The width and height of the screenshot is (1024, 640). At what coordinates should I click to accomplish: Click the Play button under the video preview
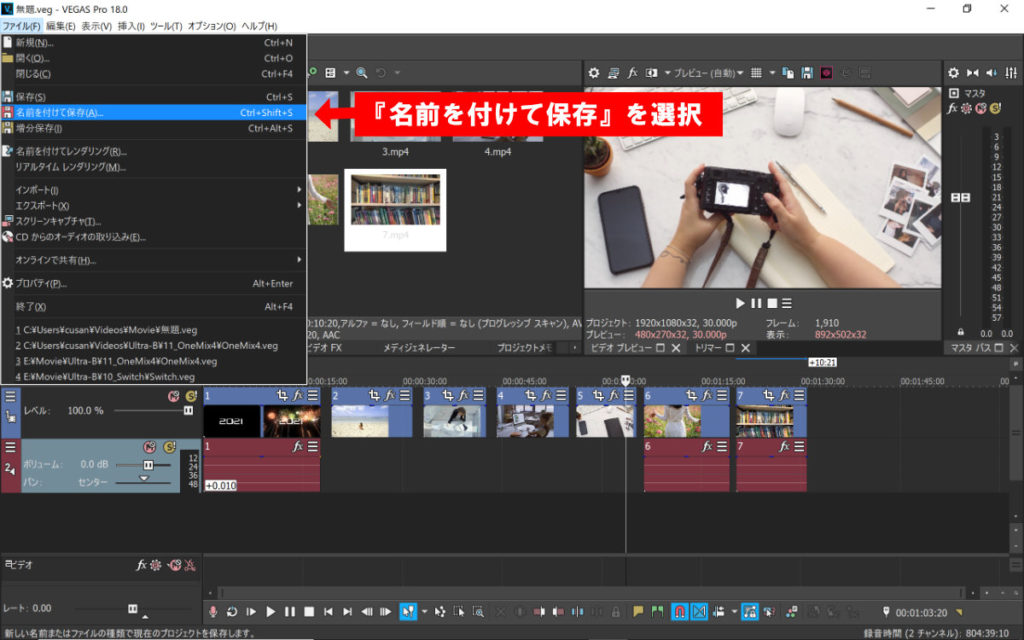740,303
